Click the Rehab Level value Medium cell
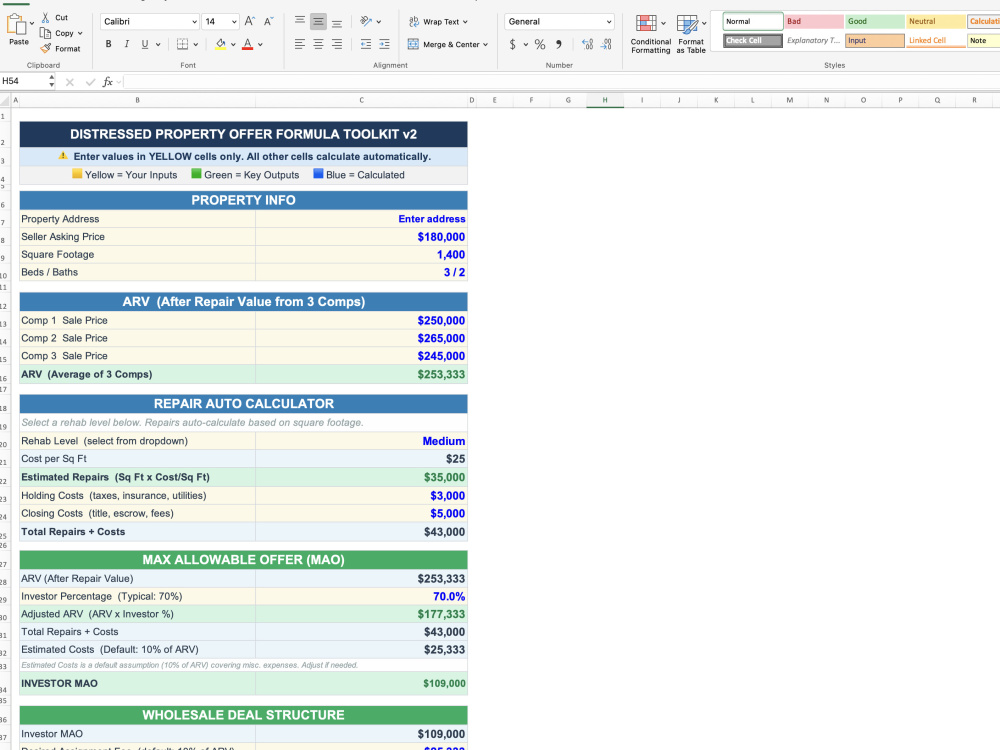This screenshot has width=1000, height=750. (361, 441)
